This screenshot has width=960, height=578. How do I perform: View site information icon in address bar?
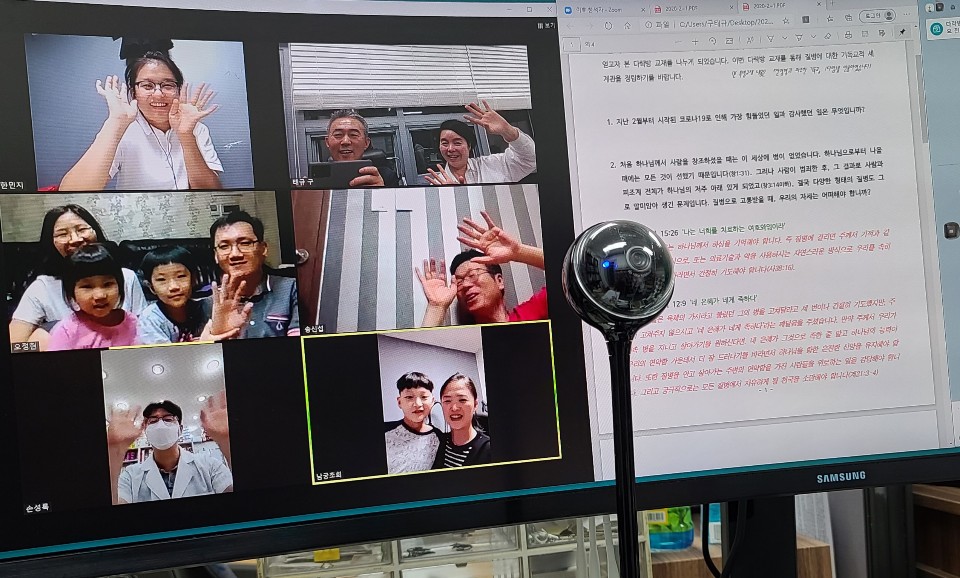tap(648, 24)
